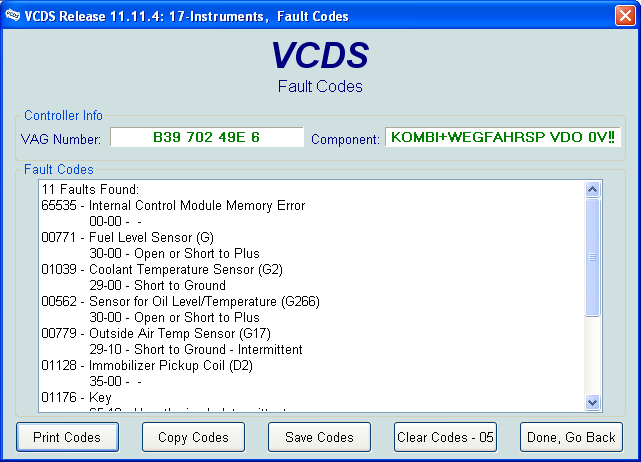Click the '00-00 - -' detail line
Image resolution: width=641 pixels, height=462 pixels.
[115, 222]
